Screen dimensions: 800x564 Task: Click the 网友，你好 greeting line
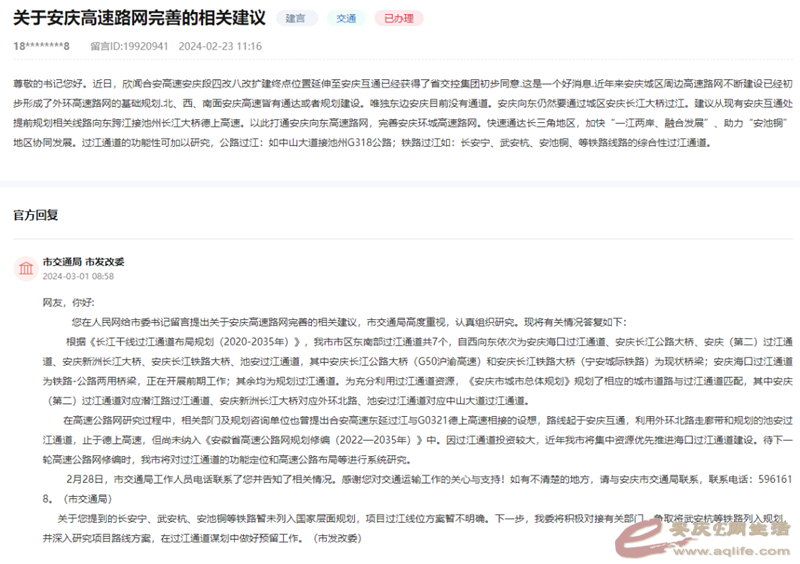point(67,300)
